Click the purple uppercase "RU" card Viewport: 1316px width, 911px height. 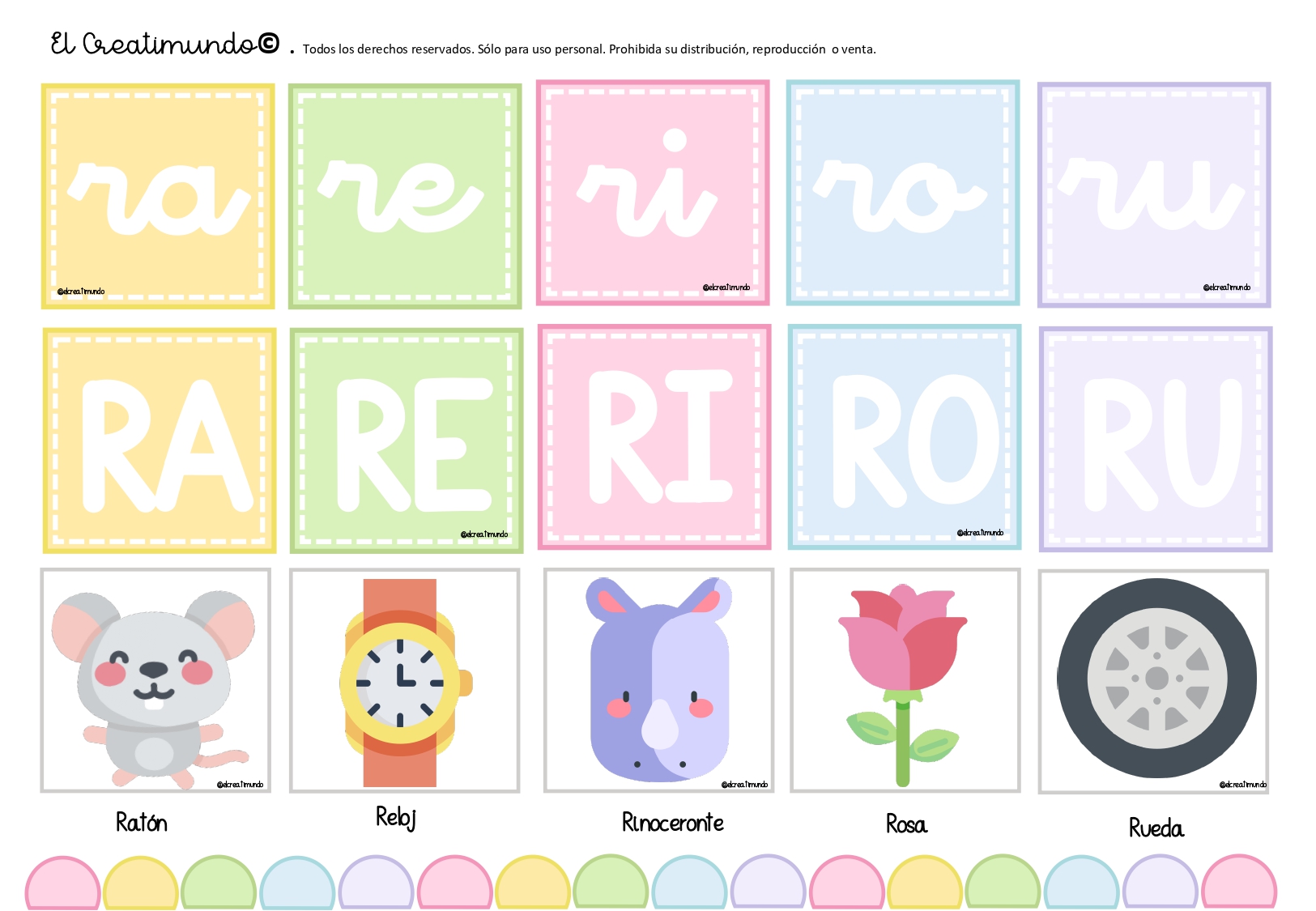click(1156, 439)
